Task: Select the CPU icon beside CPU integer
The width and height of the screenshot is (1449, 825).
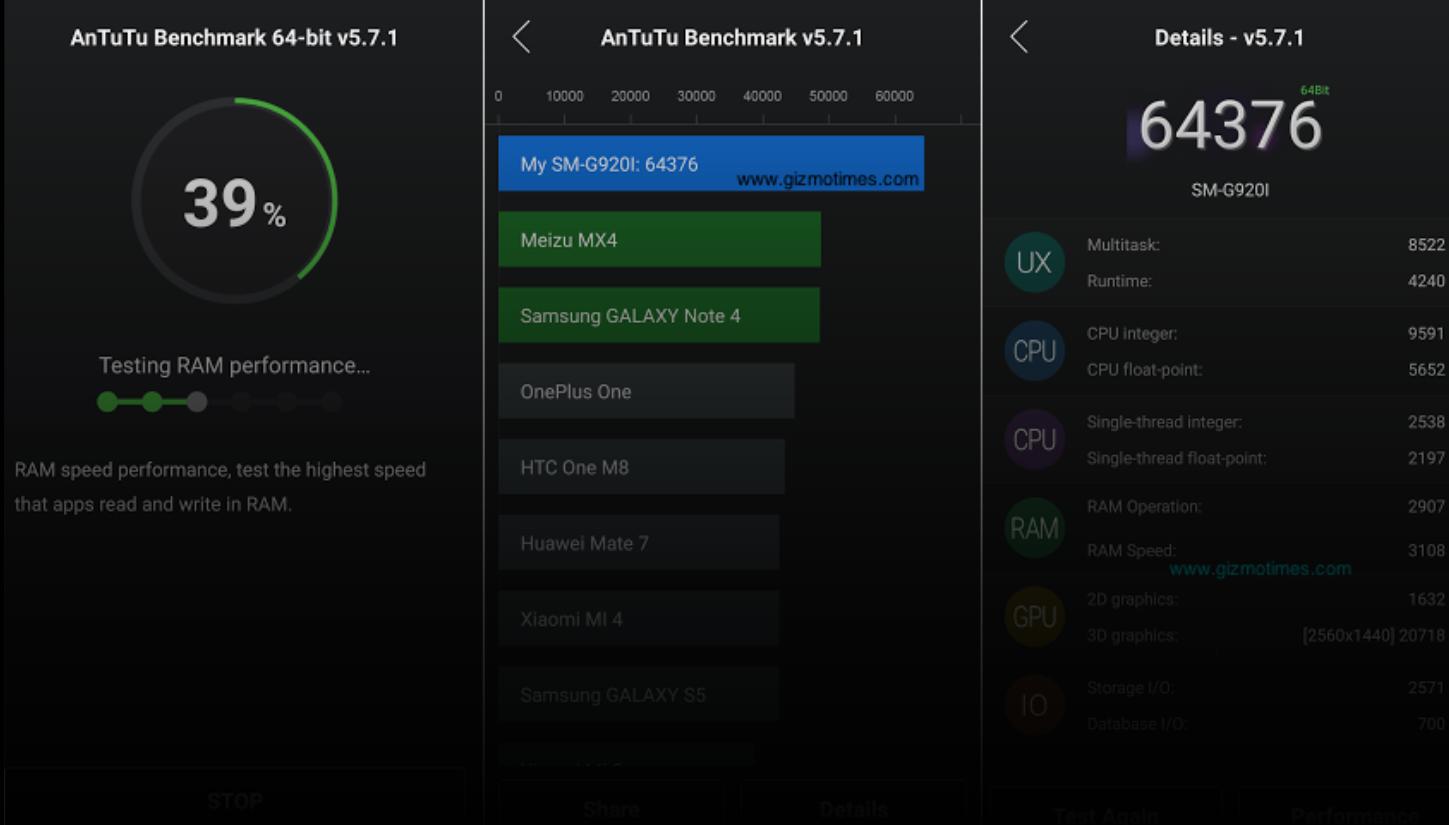Action: pyautogui.click(x=1034, y=351)
